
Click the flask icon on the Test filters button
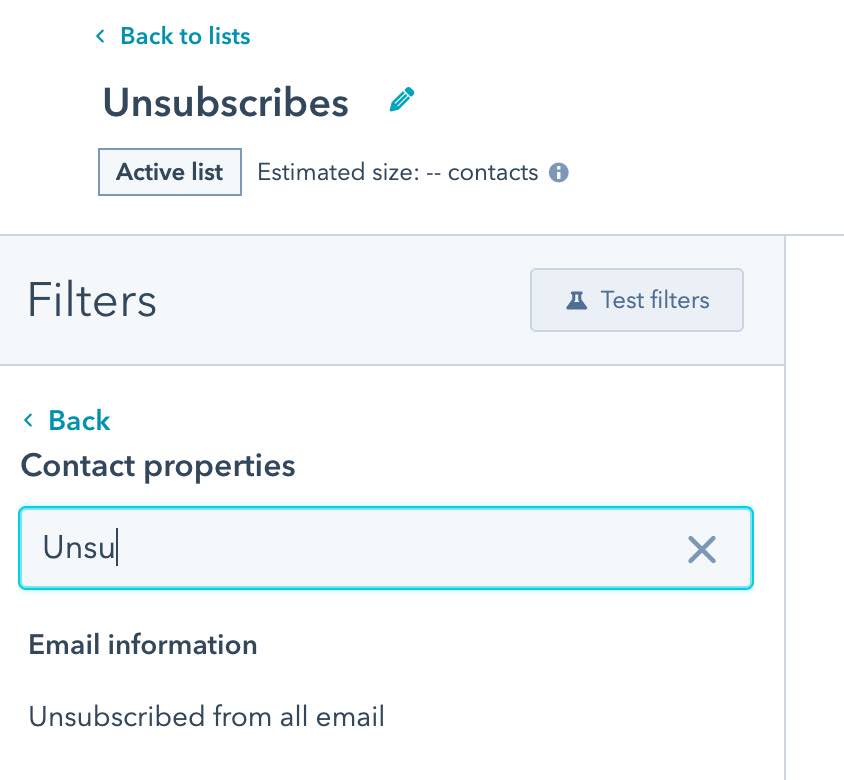click(x=578, y=300)
